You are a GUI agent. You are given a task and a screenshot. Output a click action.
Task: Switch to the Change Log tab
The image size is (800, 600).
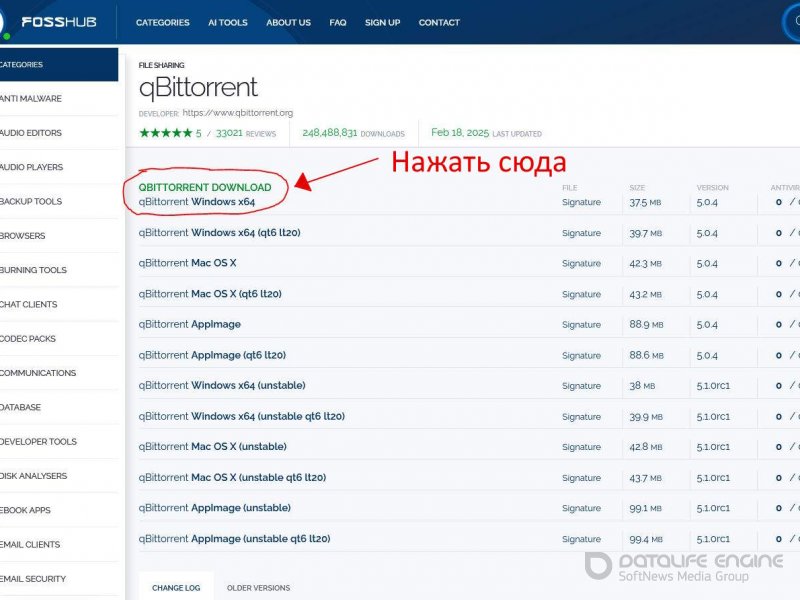point(176,588)
